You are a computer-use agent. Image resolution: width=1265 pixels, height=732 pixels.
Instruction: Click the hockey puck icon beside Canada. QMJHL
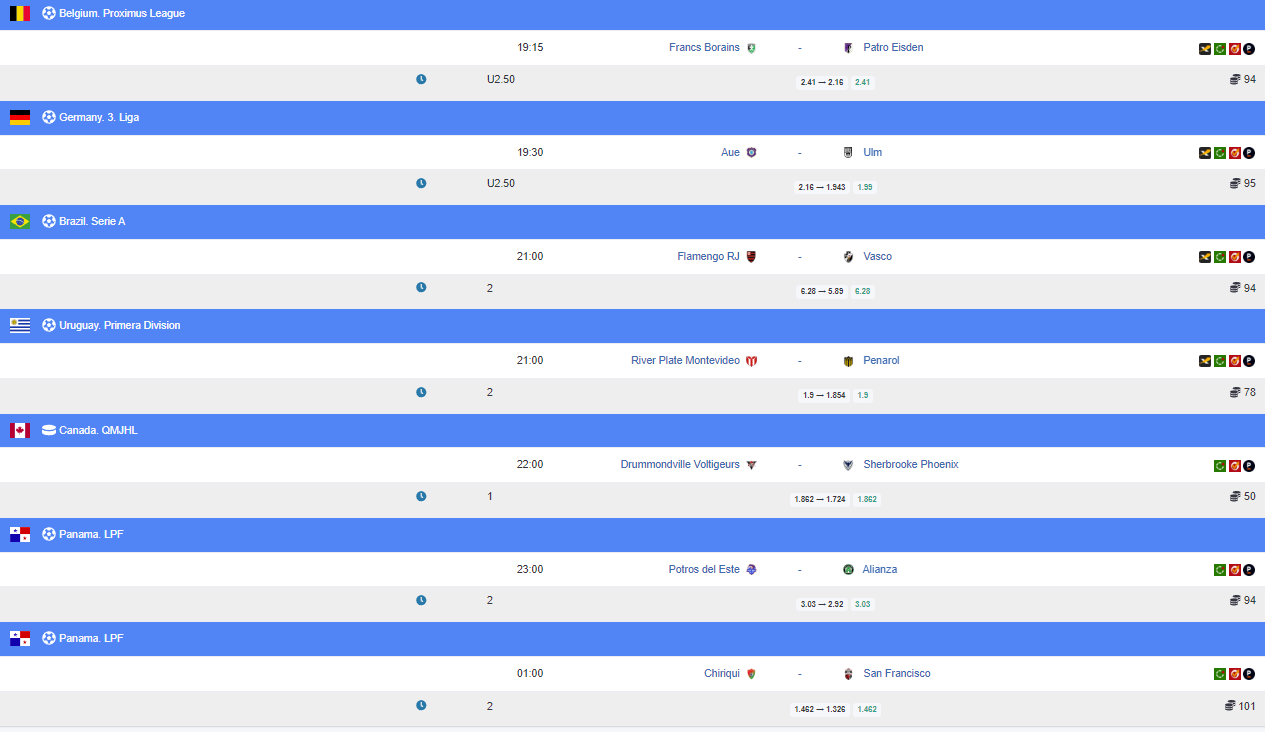49,430
